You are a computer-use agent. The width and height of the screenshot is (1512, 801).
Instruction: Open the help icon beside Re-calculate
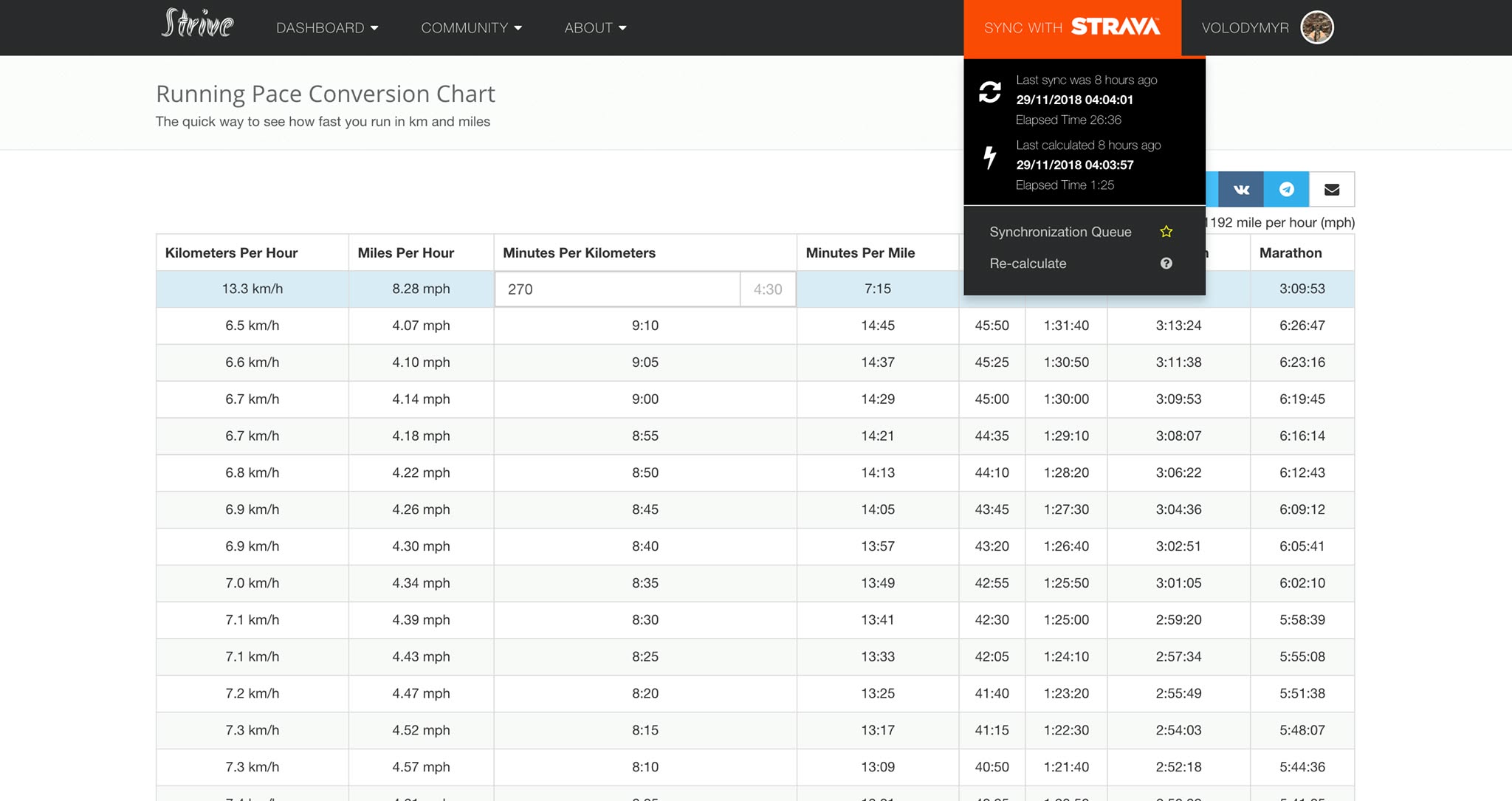coord(1166,263)
